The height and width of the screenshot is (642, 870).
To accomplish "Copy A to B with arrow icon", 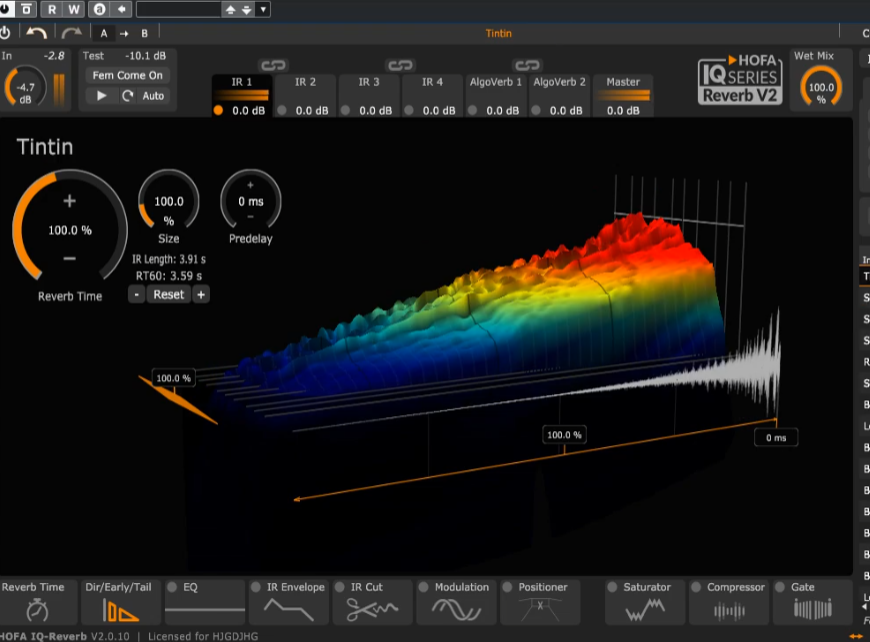I will 124,34.
